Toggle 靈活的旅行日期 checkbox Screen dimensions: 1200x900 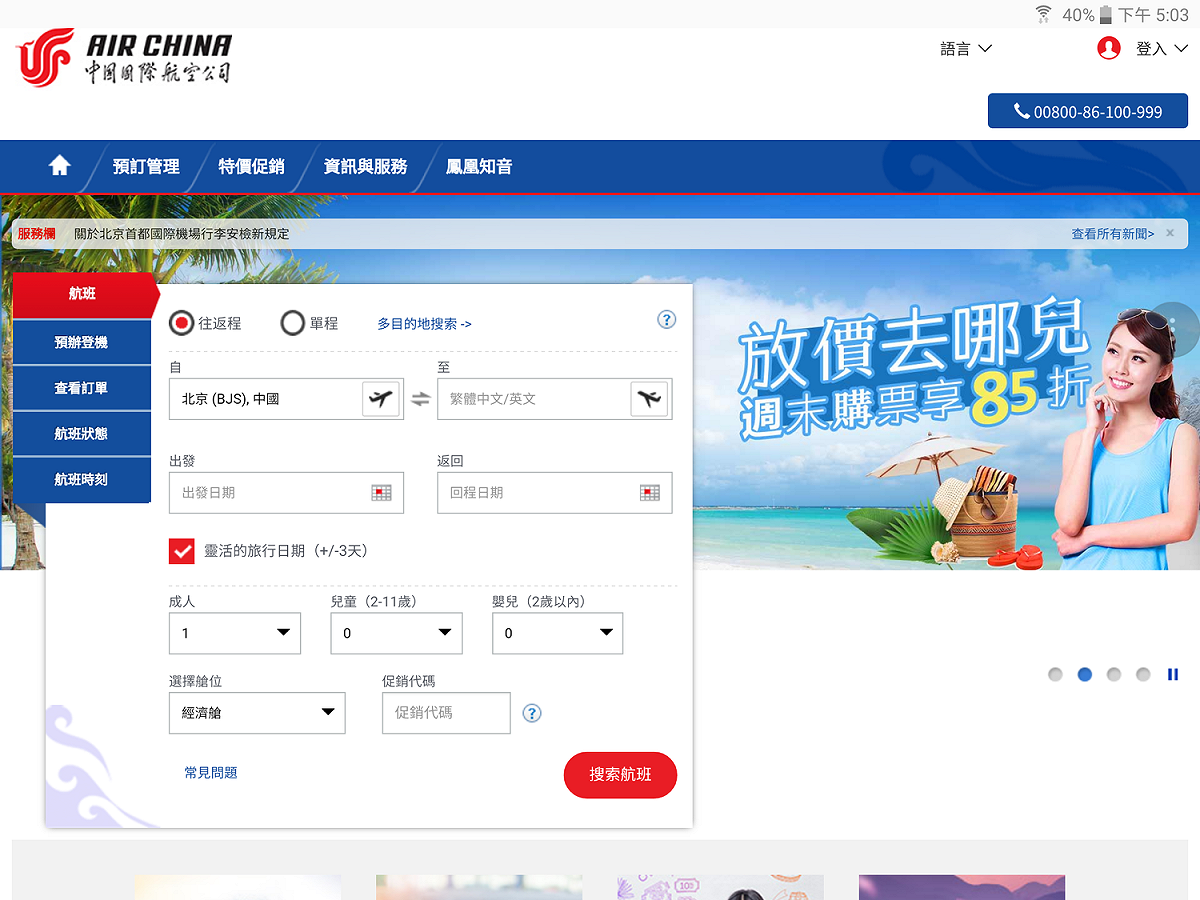click(182, 551)
